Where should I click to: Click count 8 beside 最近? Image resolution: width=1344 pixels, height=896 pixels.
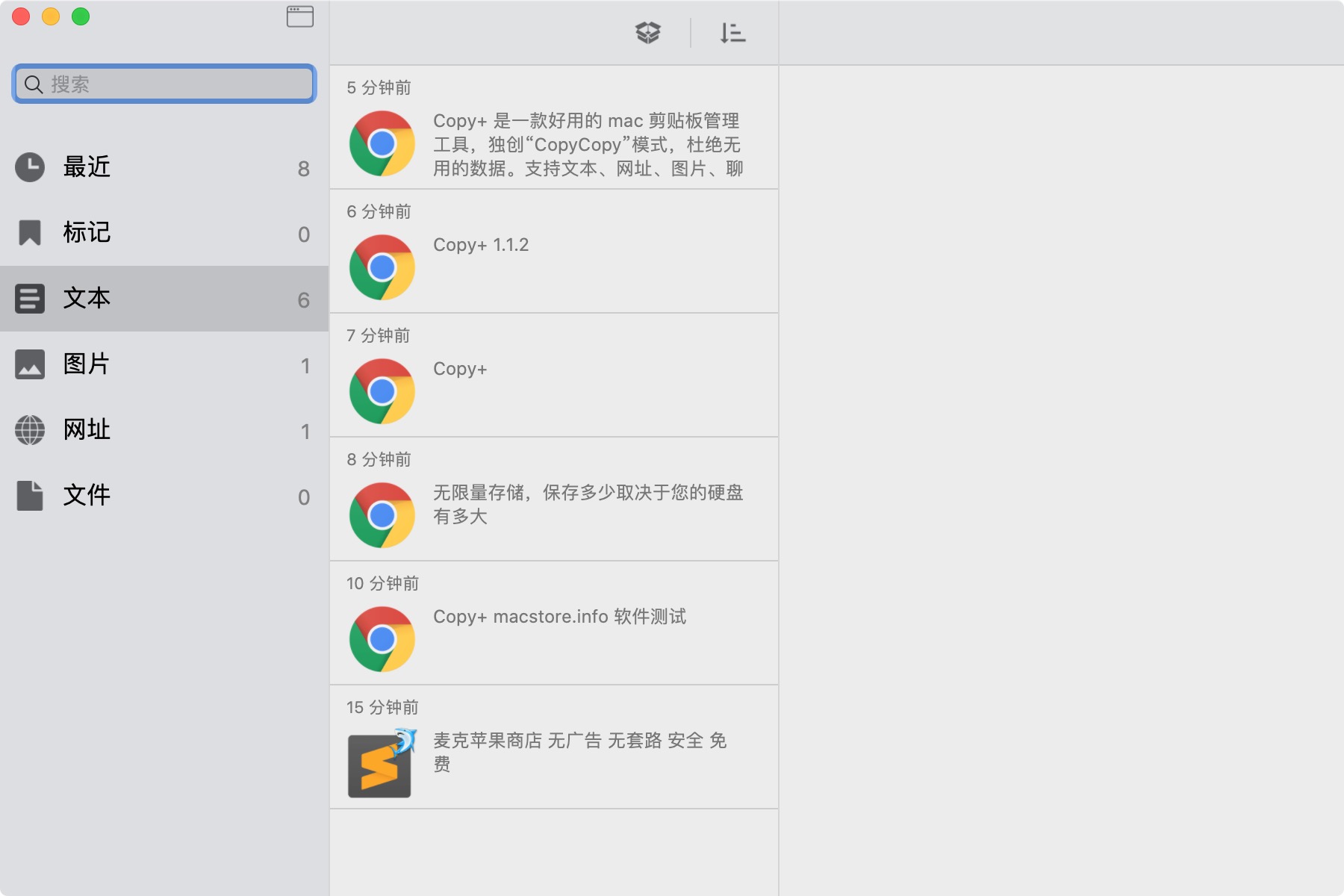pyautogui.click(x=303, y=169)
